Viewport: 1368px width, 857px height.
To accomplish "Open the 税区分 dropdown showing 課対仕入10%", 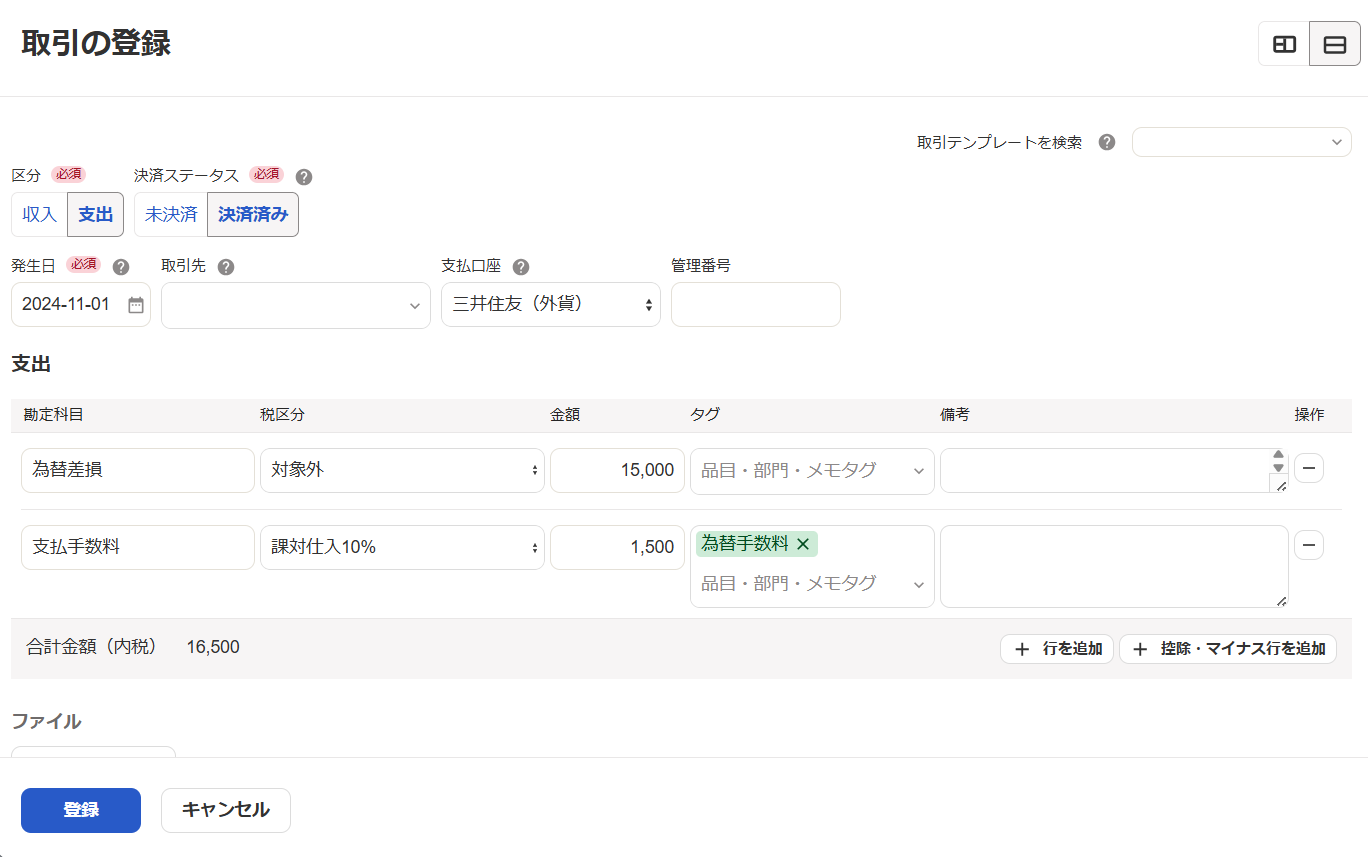I will [x=402, y=547].
